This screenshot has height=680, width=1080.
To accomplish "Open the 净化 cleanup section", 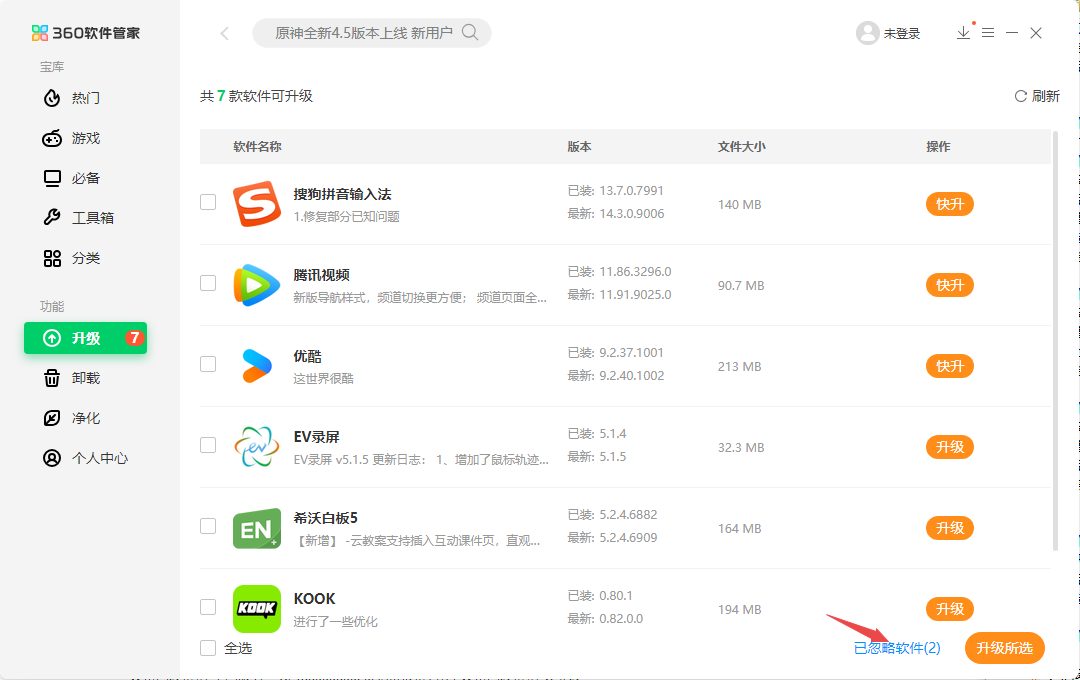I will (x=72, y=418).
